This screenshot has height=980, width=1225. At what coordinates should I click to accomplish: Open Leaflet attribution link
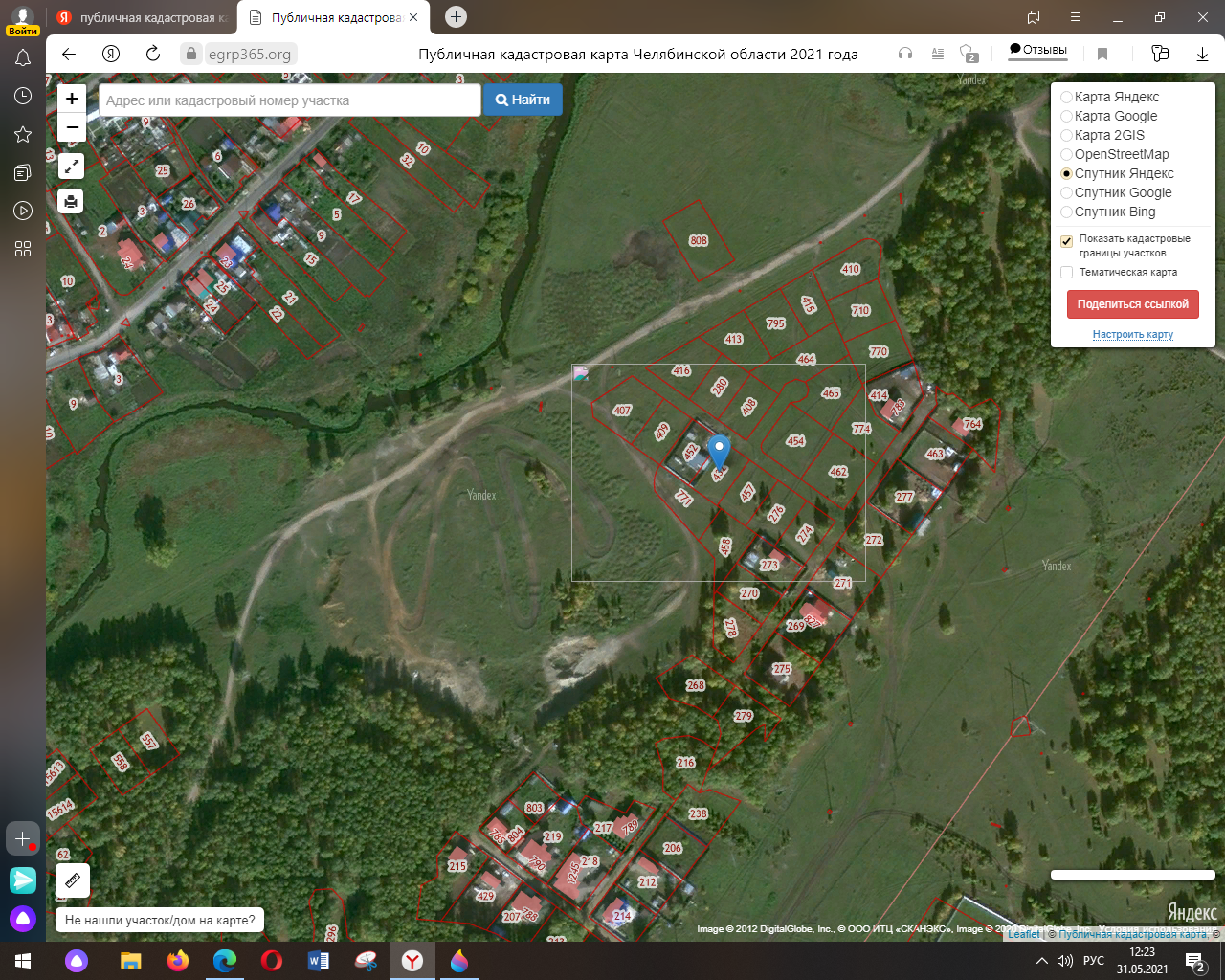(x=1023, y=934)
